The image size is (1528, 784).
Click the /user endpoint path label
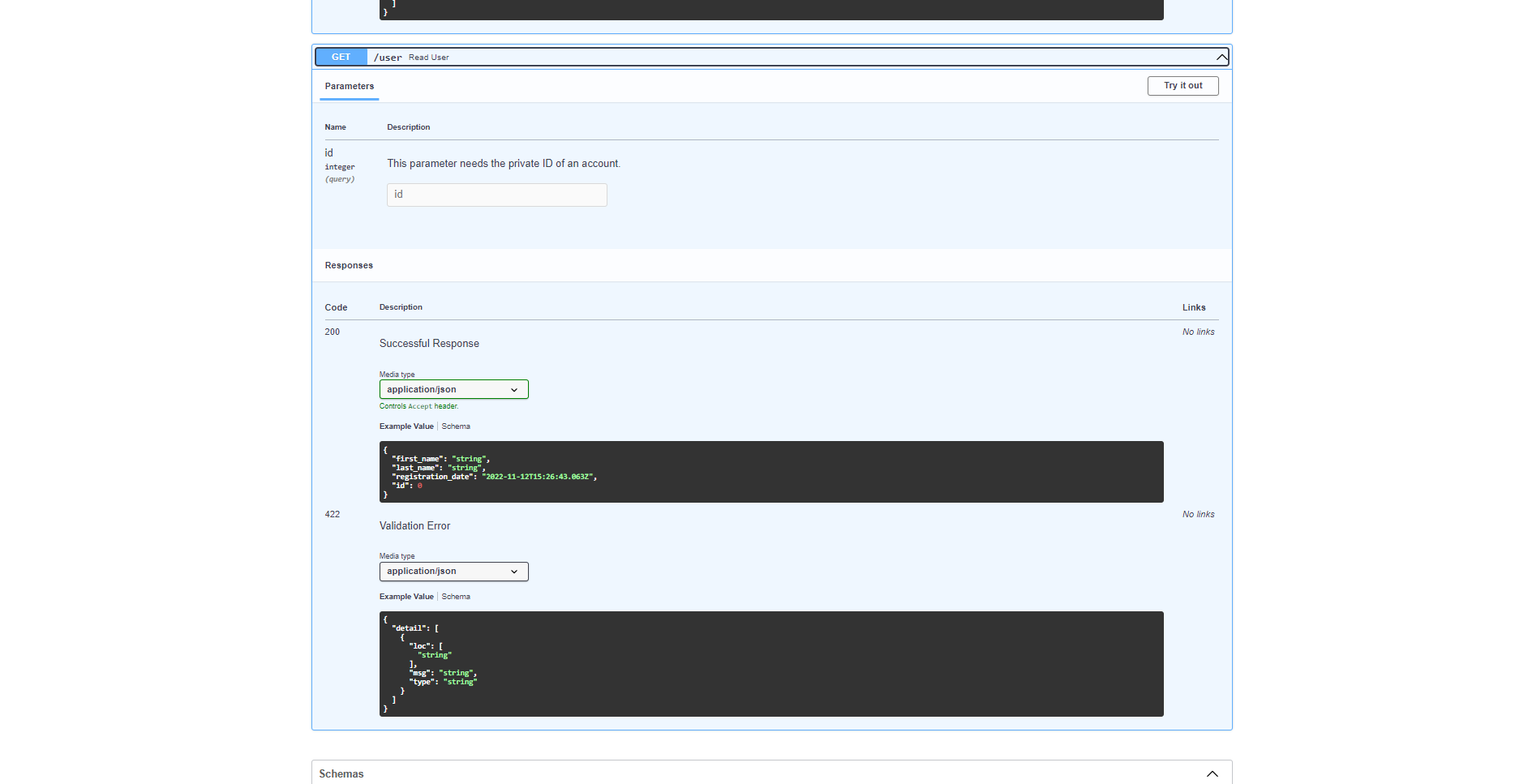[x=388, y=57]
